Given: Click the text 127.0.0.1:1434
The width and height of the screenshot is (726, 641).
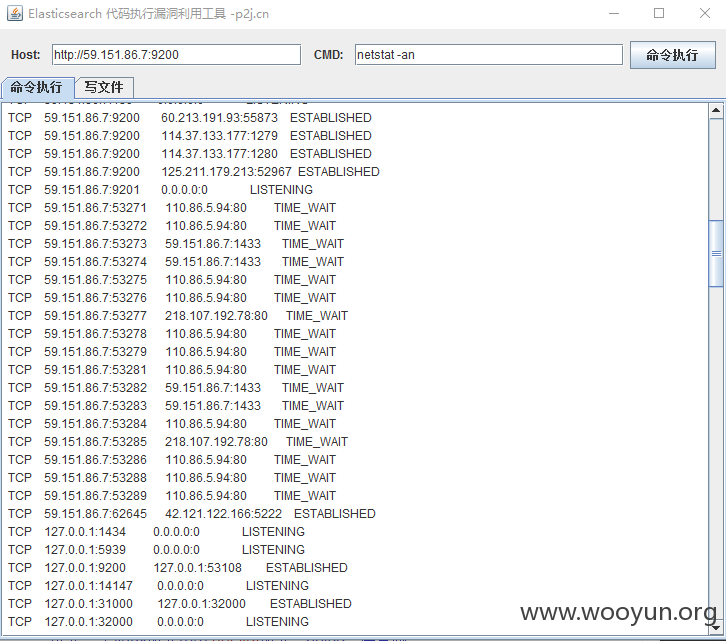Looking at the screenshot, I should coord(85,532).
